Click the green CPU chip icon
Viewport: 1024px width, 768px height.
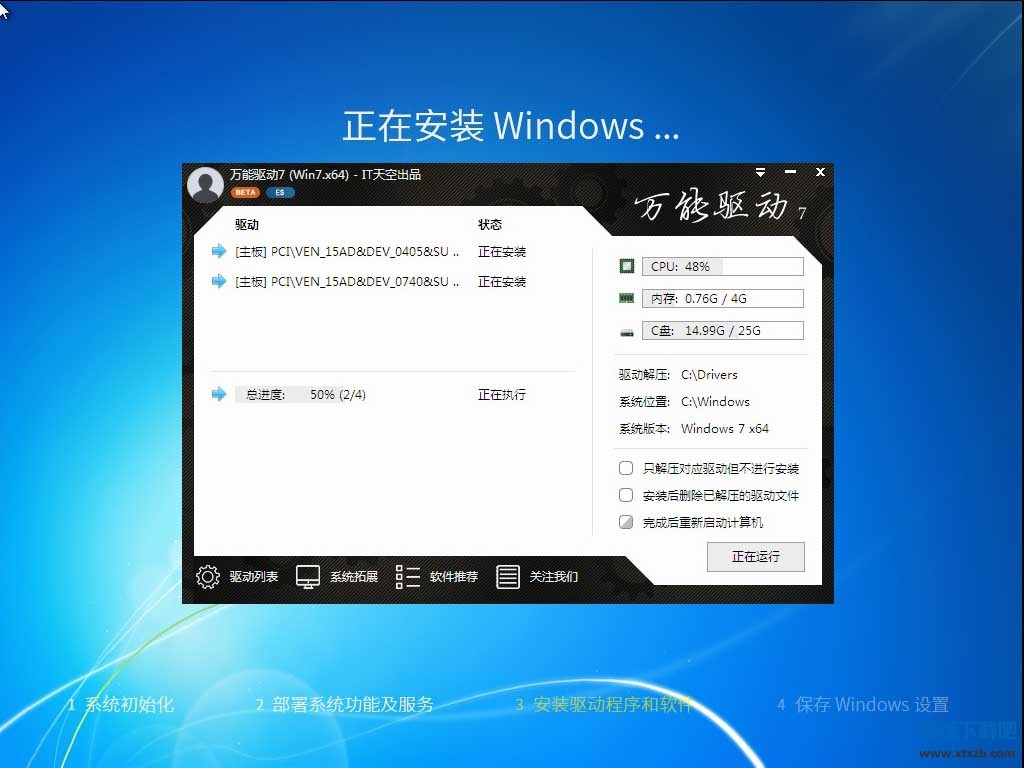627,266
